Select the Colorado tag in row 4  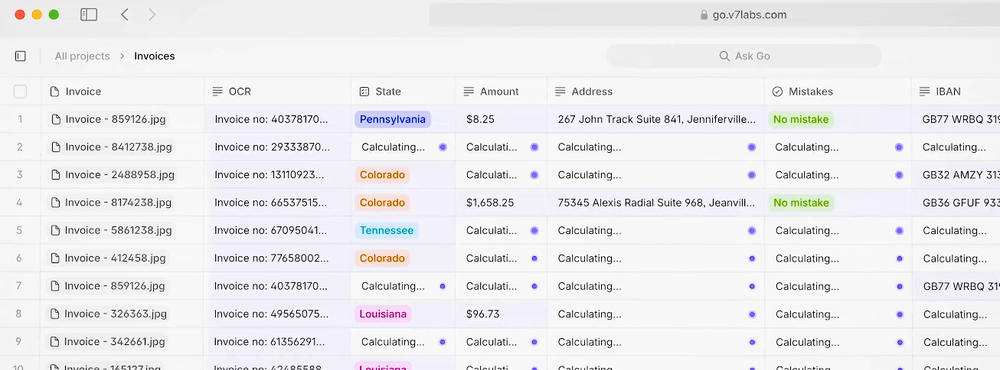(382, 203)
